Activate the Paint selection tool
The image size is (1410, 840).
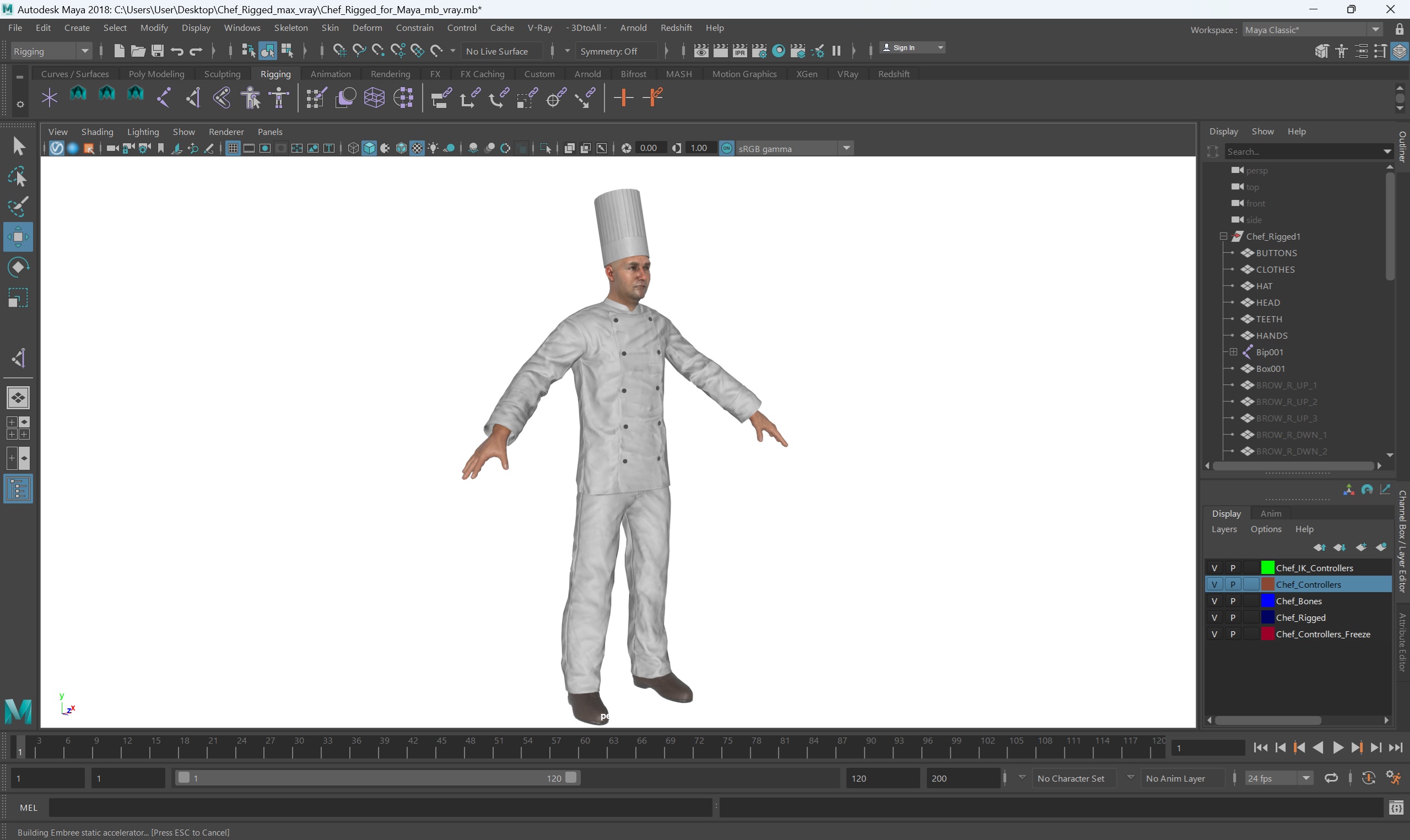(18, 207)
